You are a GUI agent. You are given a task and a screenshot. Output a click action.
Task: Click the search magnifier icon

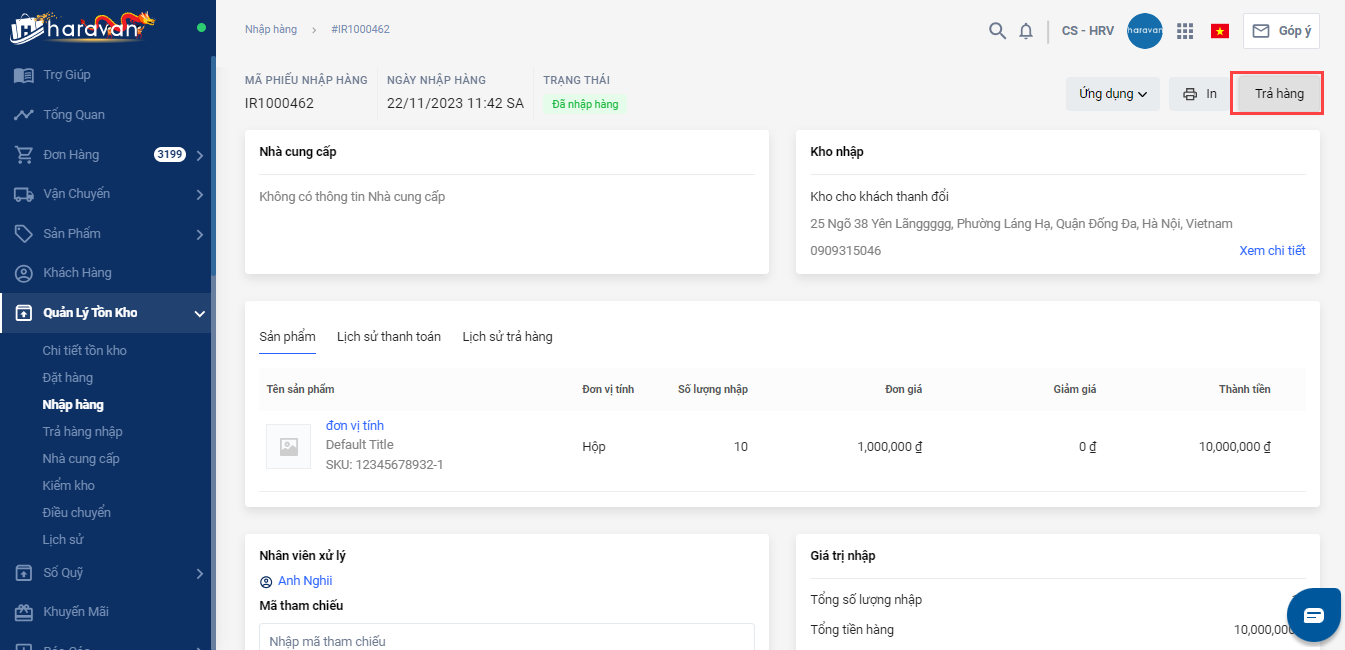[x=997, y=31]
